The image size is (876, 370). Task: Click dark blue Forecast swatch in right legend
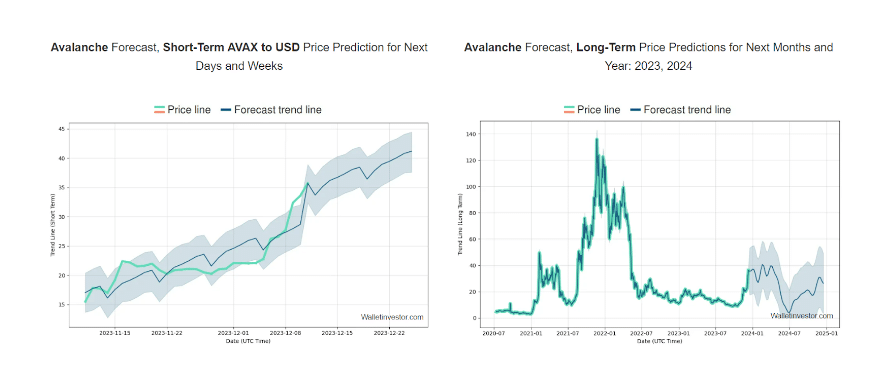point(636,110)
